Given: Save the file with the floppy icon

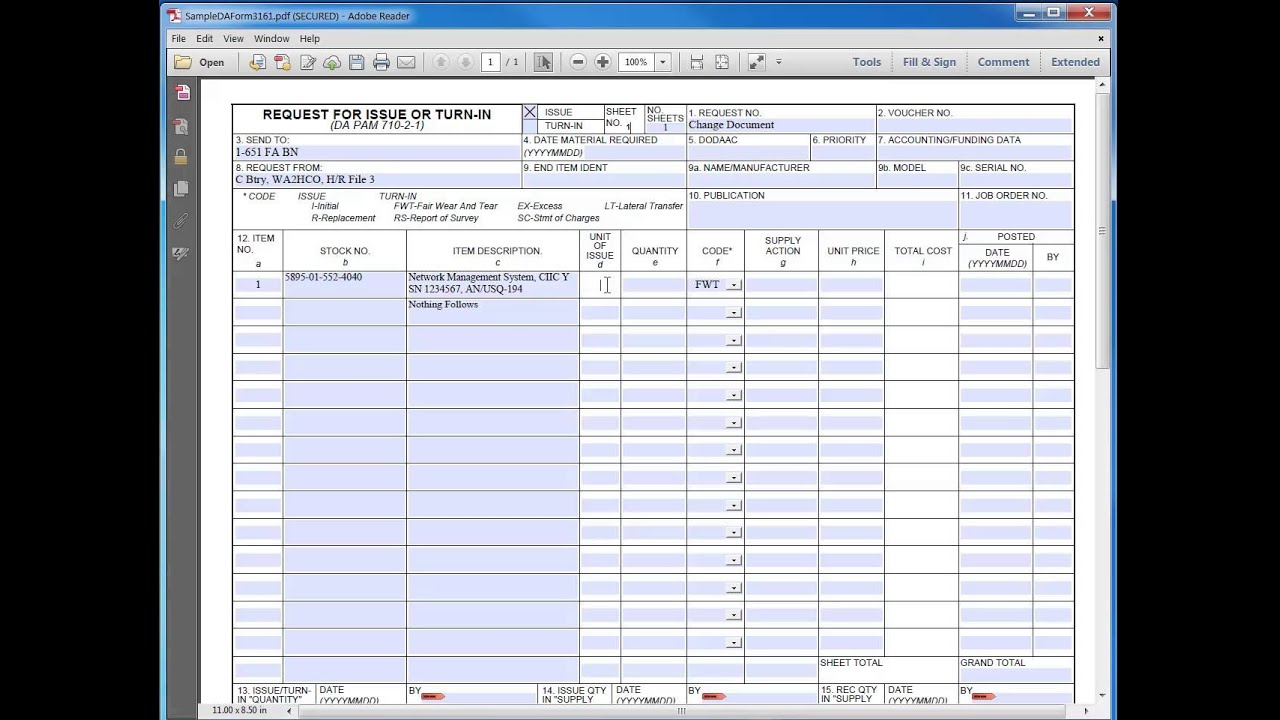Looking at the screenshot, I should click(x=356, y=62).
